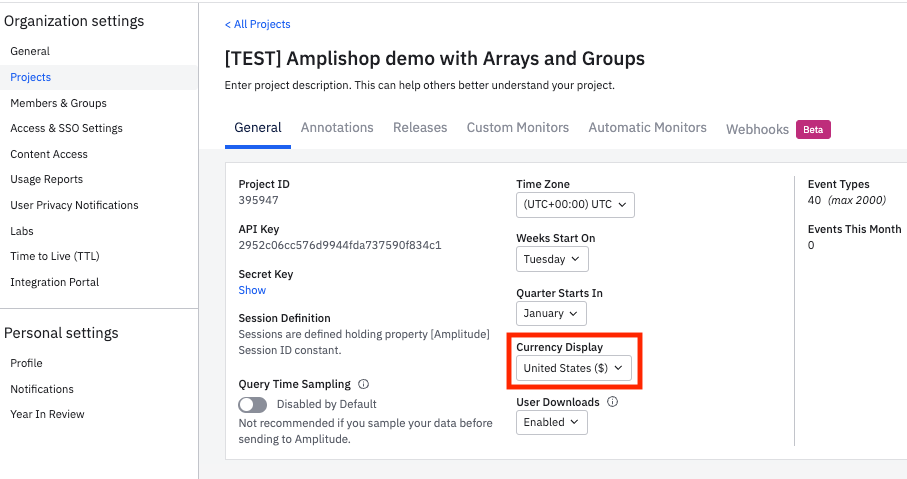Select the API Key value
The width and height of the screenshot is (907, 479).
340,245
